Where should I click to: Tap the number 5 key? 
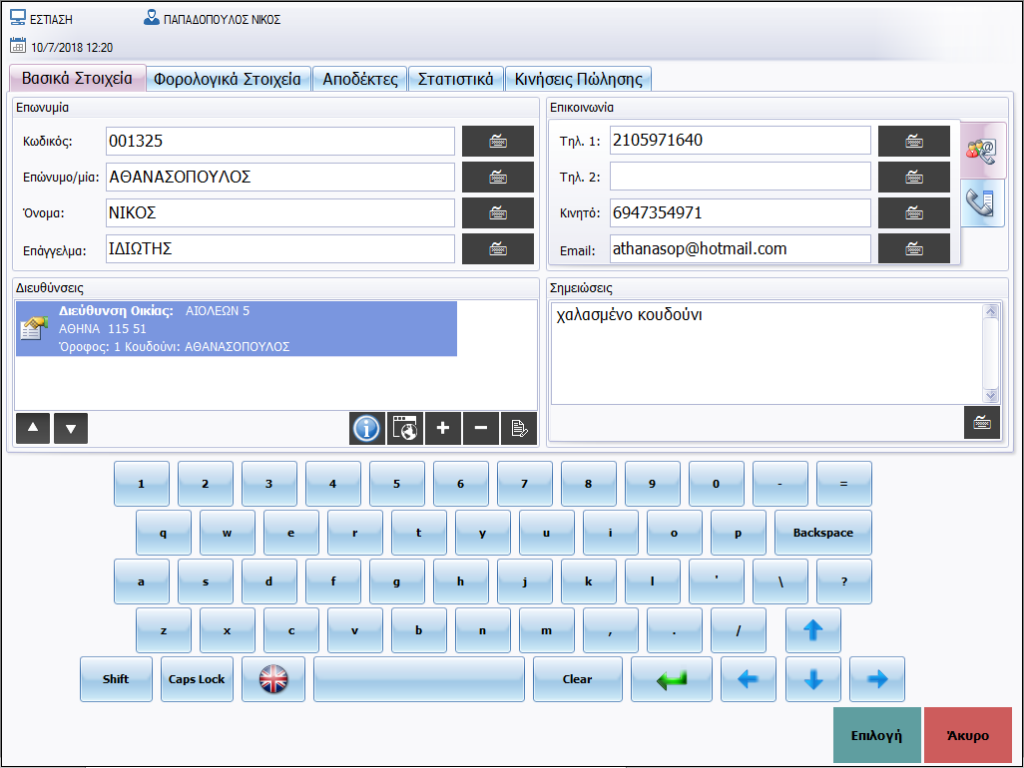396,484
